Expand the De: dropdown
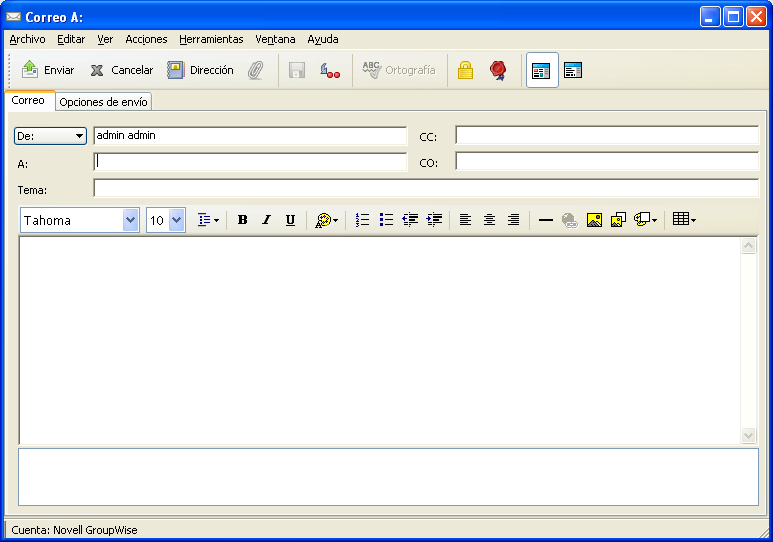773x542 pixels. 50,136
